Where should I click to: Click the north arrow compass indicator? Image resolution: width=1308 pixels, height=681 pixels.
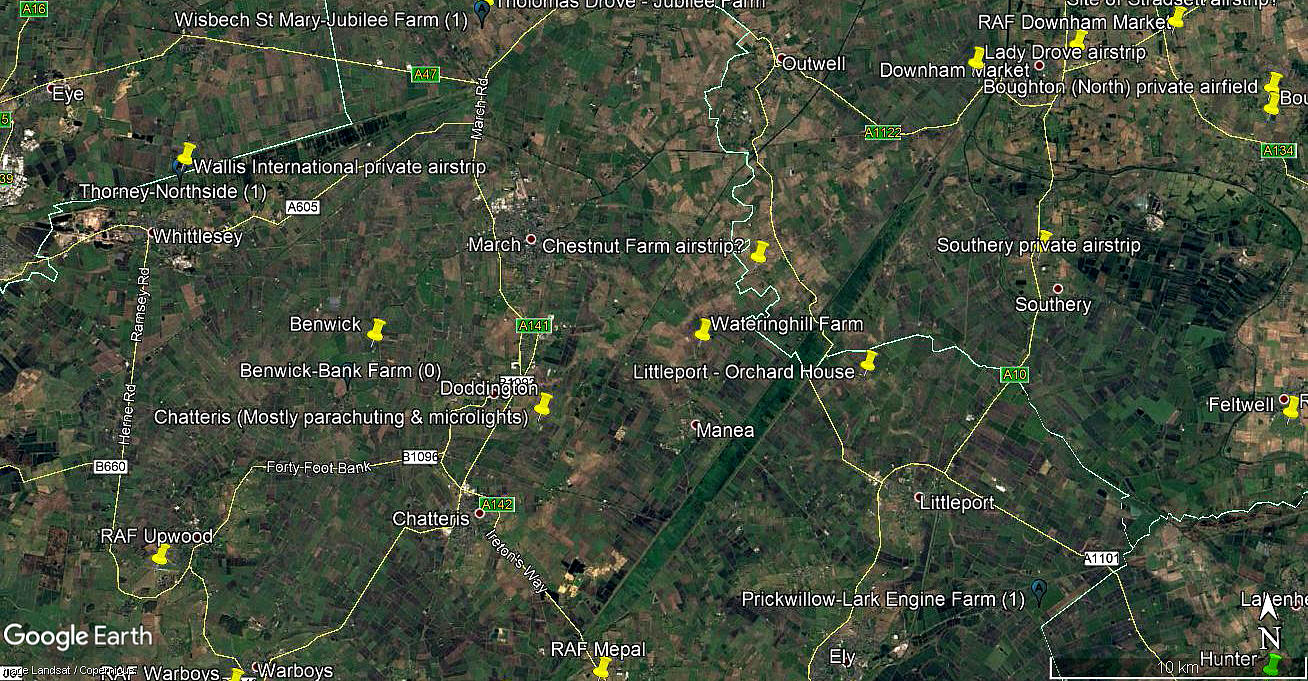click(x=1268, y=621)
